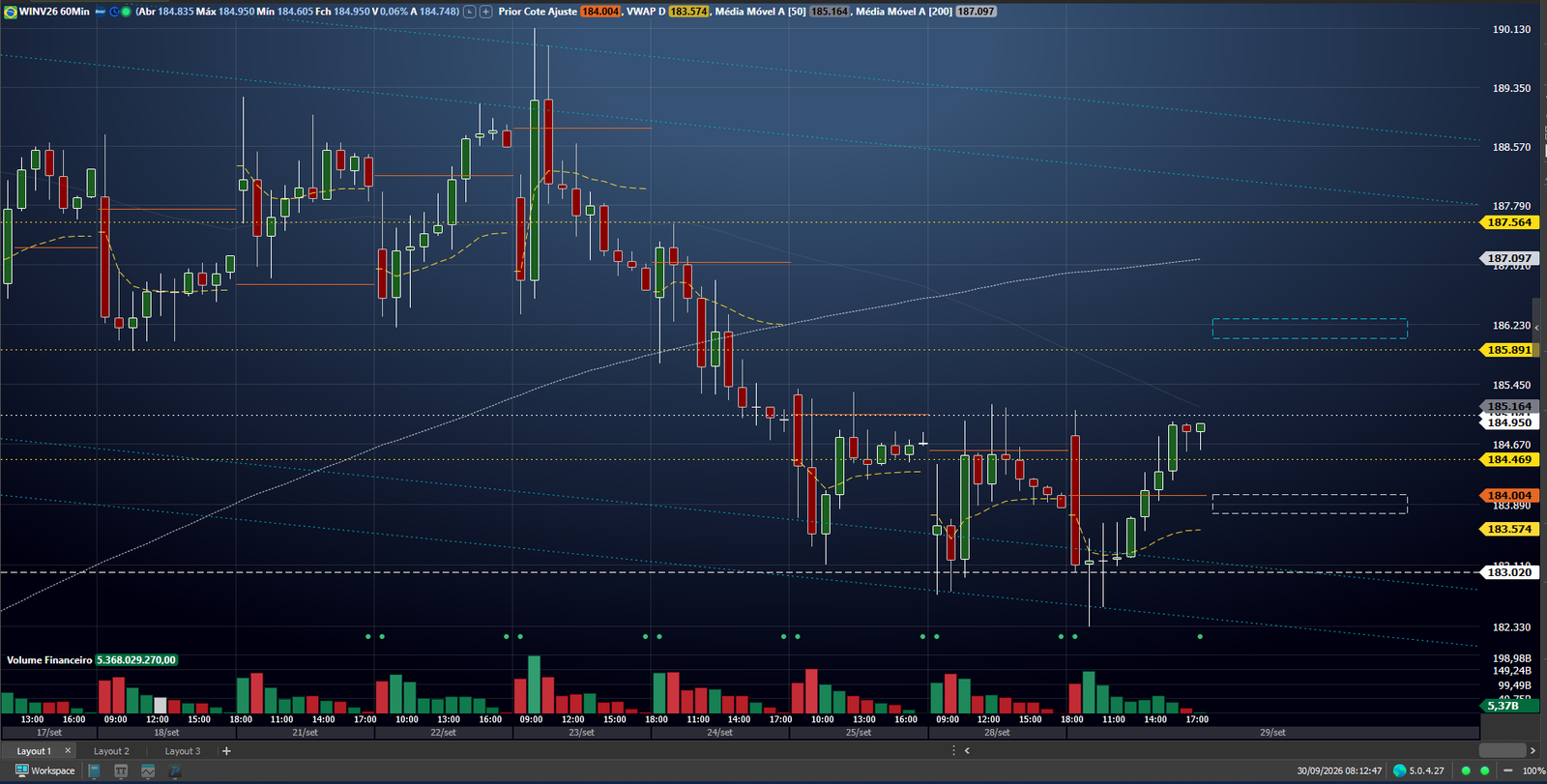Click the plus button to add indicator
This screenshot has width=1547, height=784.
click(485, 12)
